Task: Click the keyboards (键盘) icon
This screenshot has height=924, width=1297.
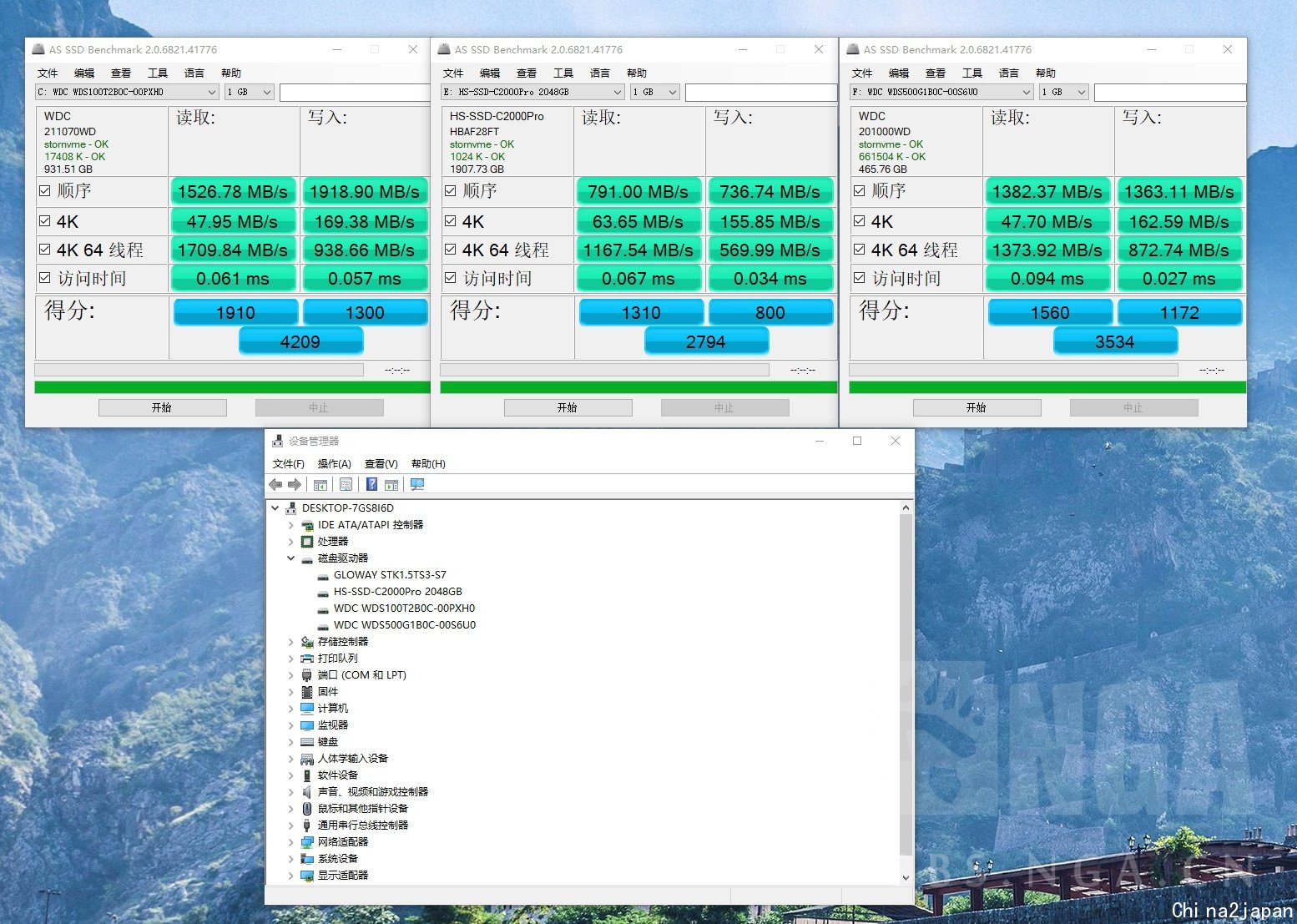Action: pos(307,742)
